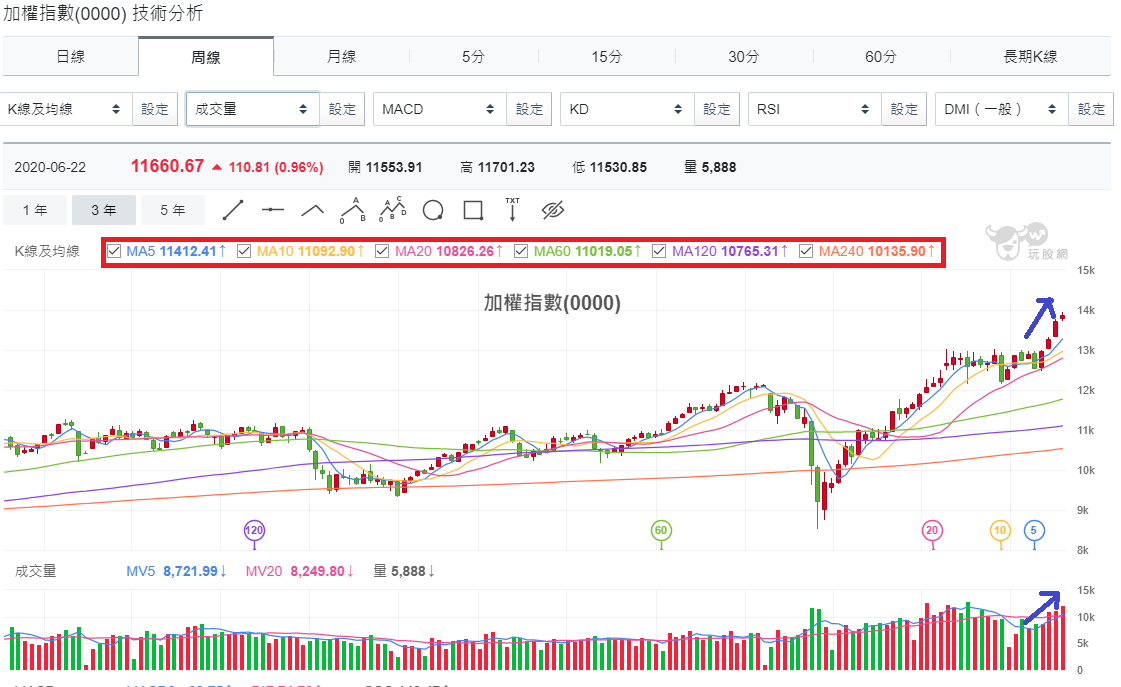The height and width of the screenshot is (687, 1121).
Task: Switch to the 60分 tab
Action: (x=881, y=56)
